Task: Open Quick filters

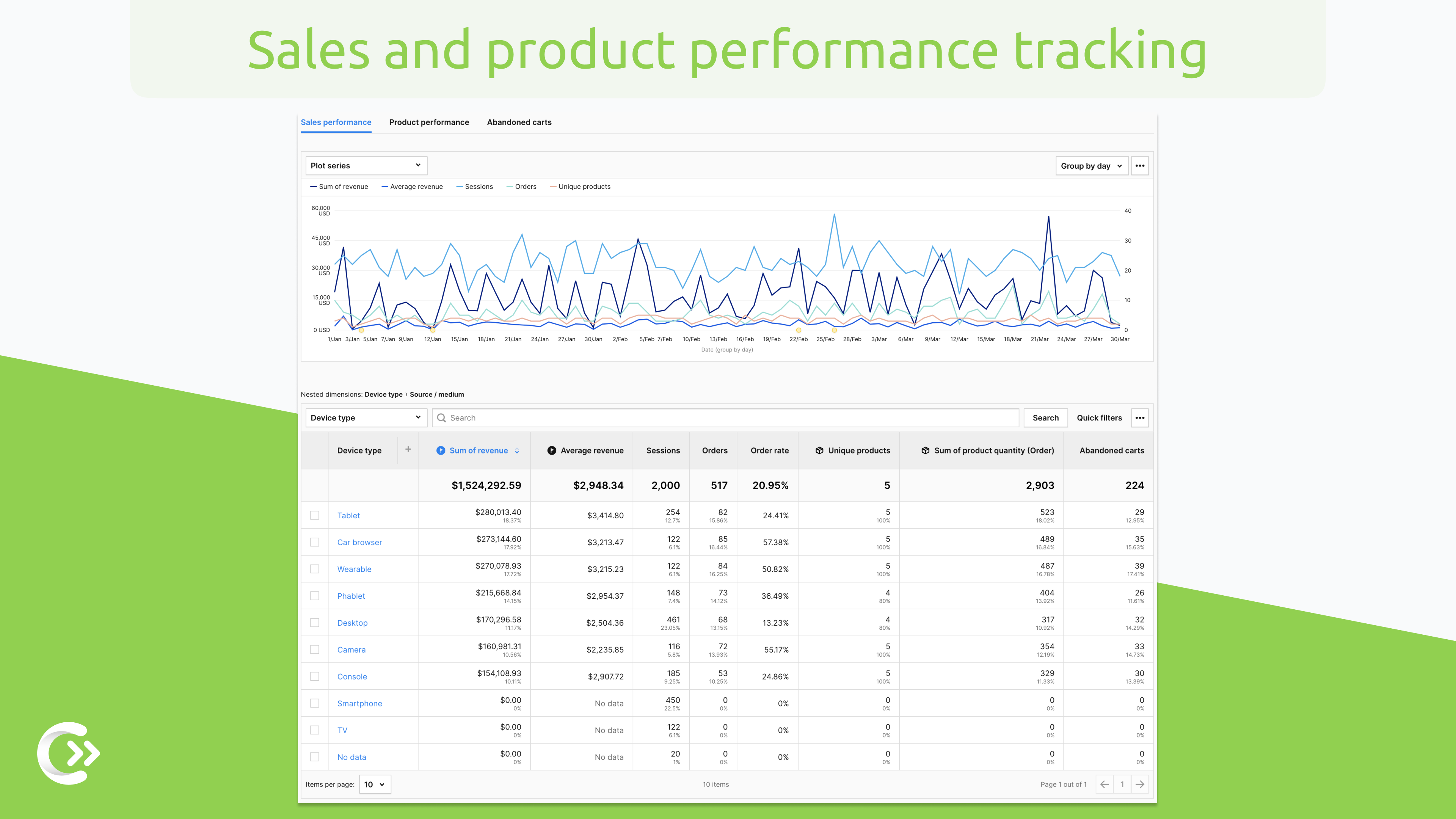Action: coord(1099,418)
